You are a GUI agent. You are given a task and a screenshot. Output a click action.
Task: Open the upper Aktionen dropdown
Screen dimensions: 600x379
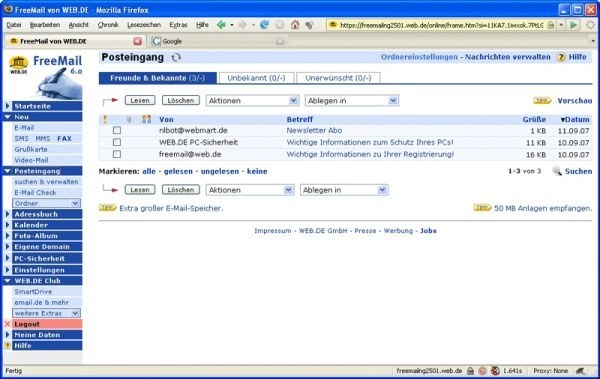[253, 100]
